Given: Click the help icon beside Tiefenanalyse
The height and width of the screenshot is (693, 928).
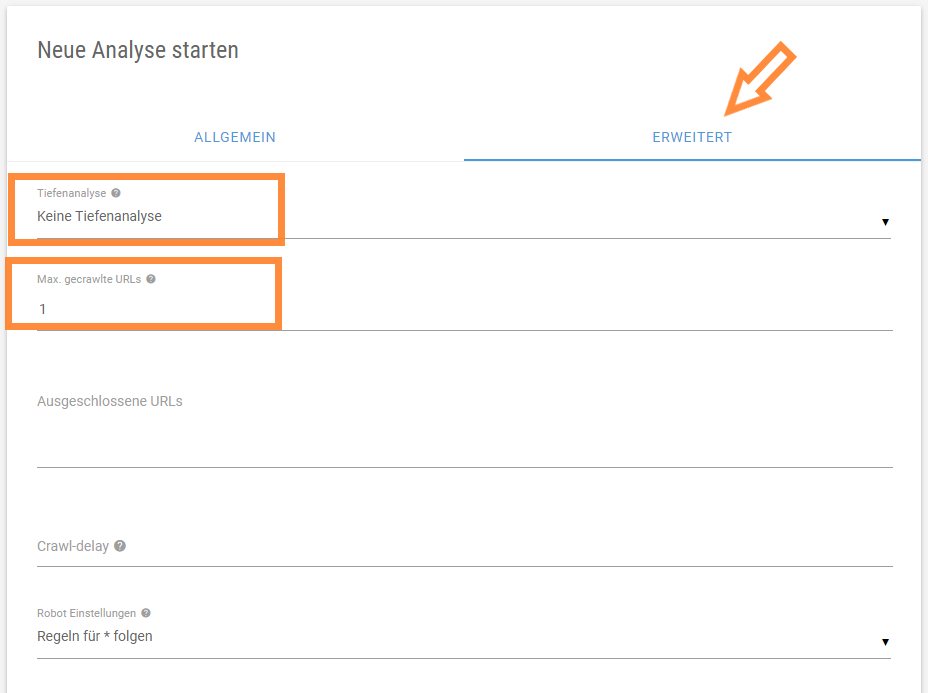Looking at the screenshot, I should [116, 193].
